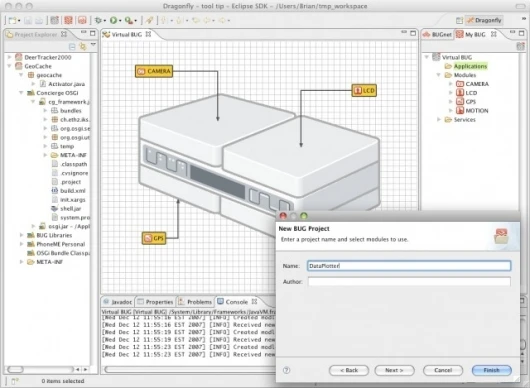Image resolution: width=530 pixels, height=388 pixels.
Task: Expand the META-INF folder under cg_framework
Action: (45, 155)
